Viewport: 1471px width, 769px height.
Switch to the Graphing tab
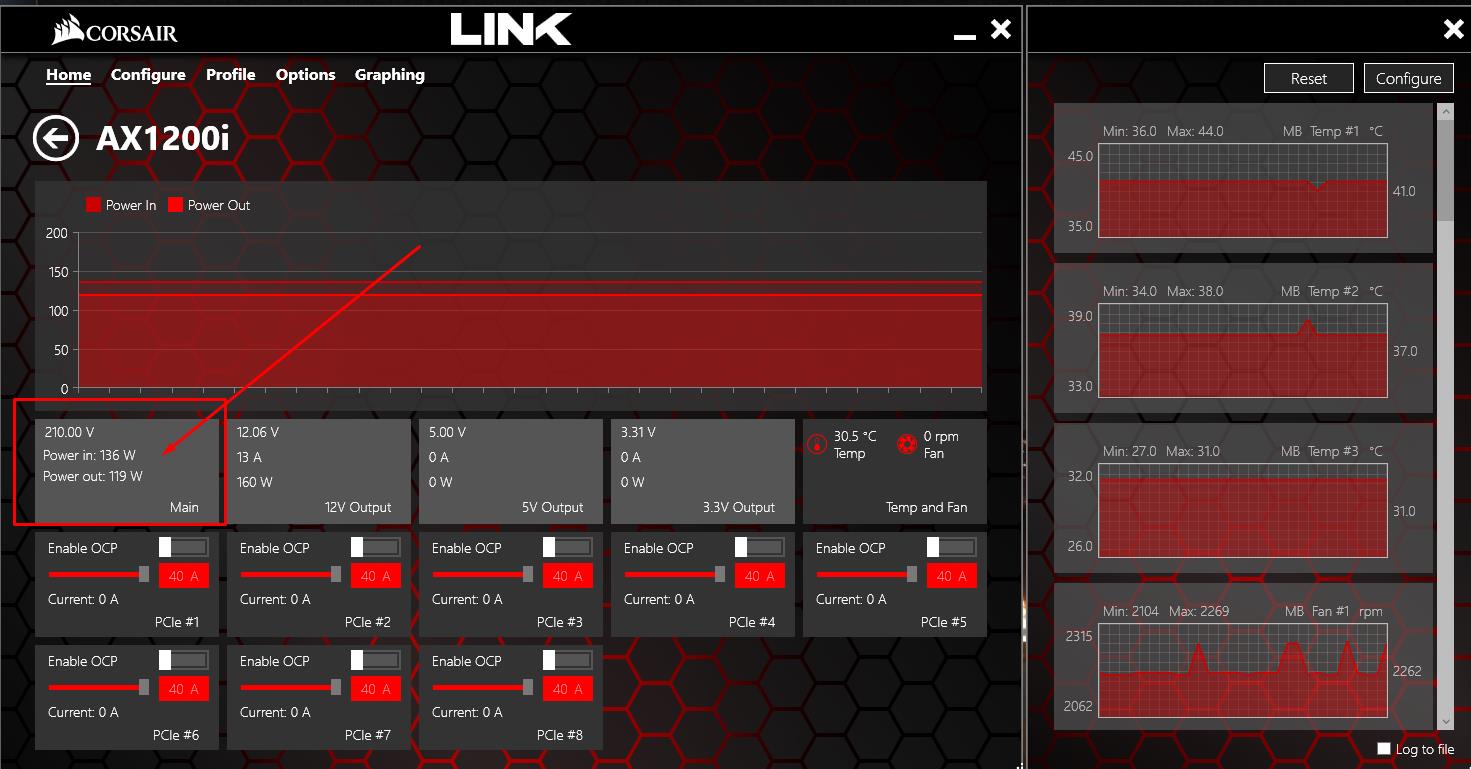point(389,74)
